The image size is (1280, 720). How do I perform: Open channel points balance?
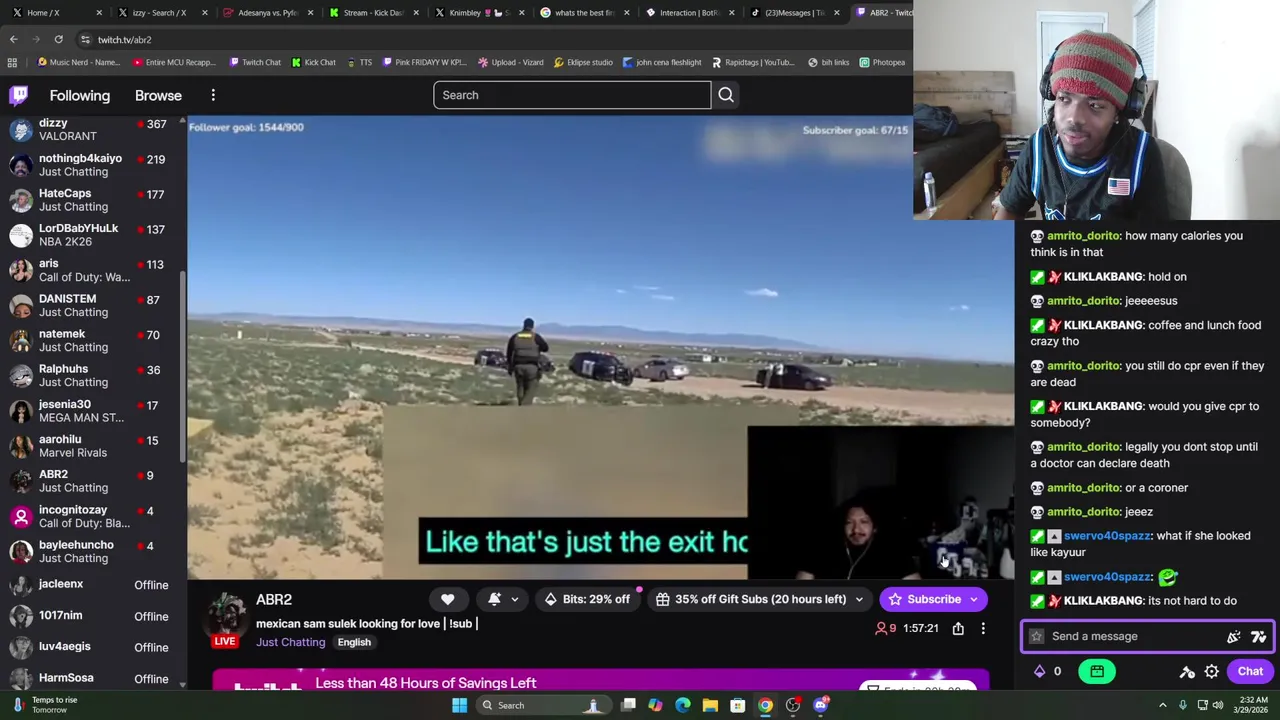(1047, 671)
